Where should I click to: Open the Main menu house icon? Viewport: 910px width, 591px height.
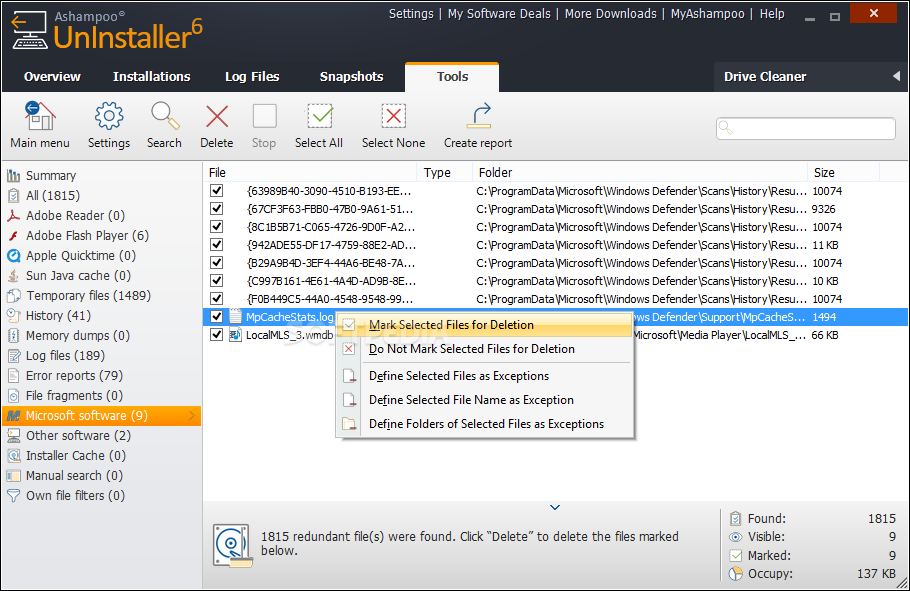[39, 116]
